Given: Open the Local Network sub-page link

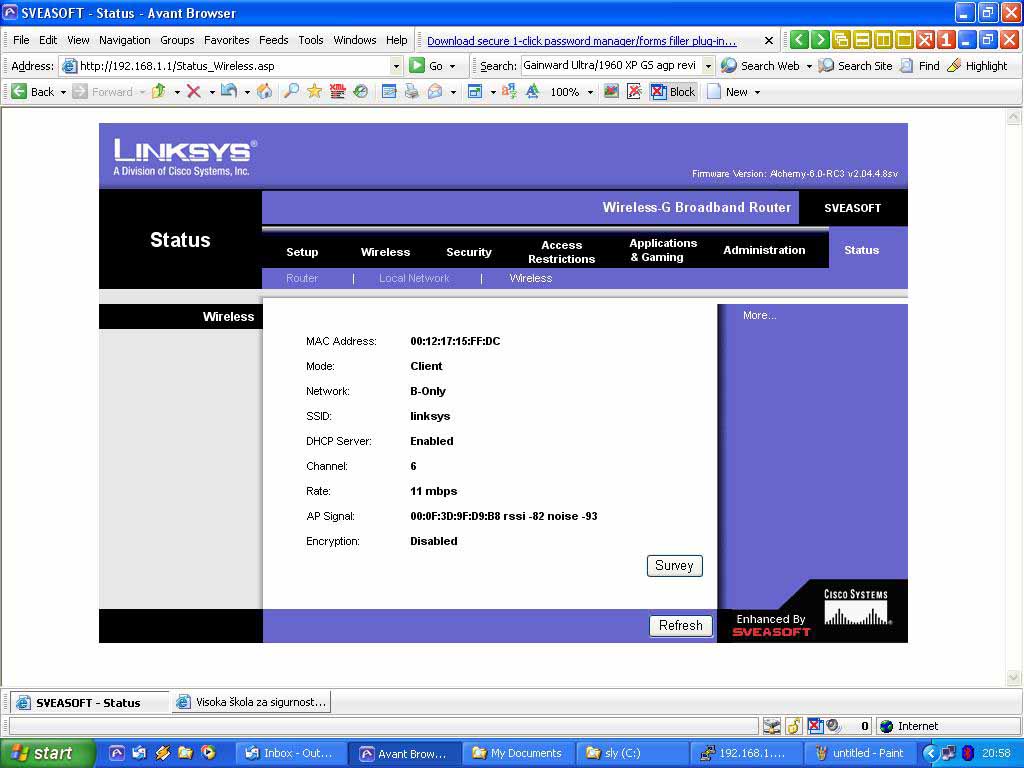Looking at the screenshot, I should point(414,278).
